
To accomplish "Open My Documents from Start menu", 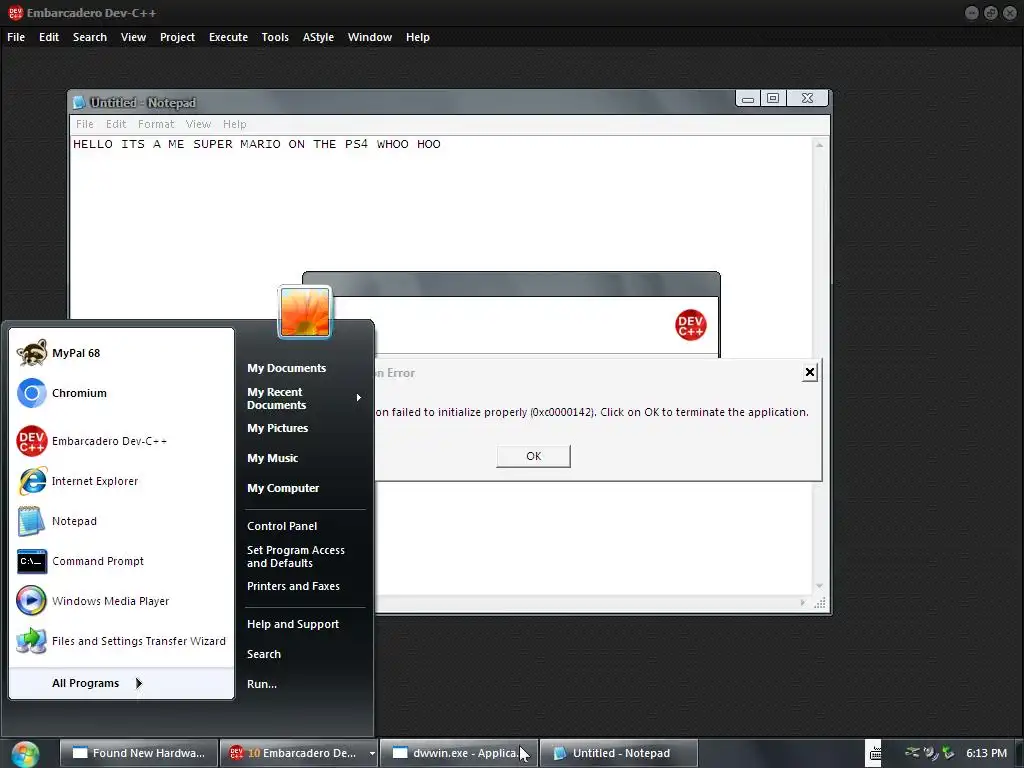I will tap(287, 368).
